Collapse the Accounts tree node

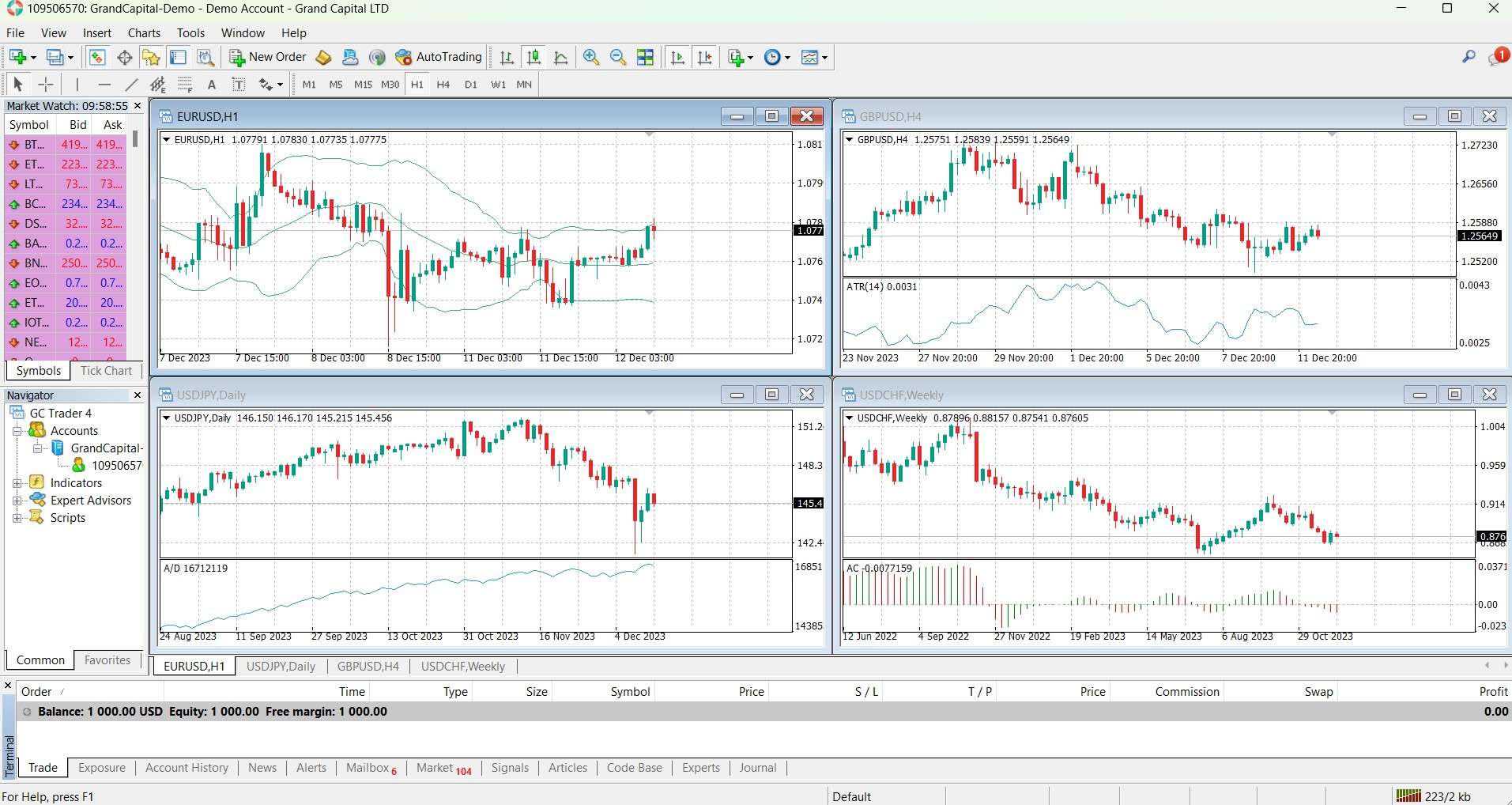click(x=17, y=431)
